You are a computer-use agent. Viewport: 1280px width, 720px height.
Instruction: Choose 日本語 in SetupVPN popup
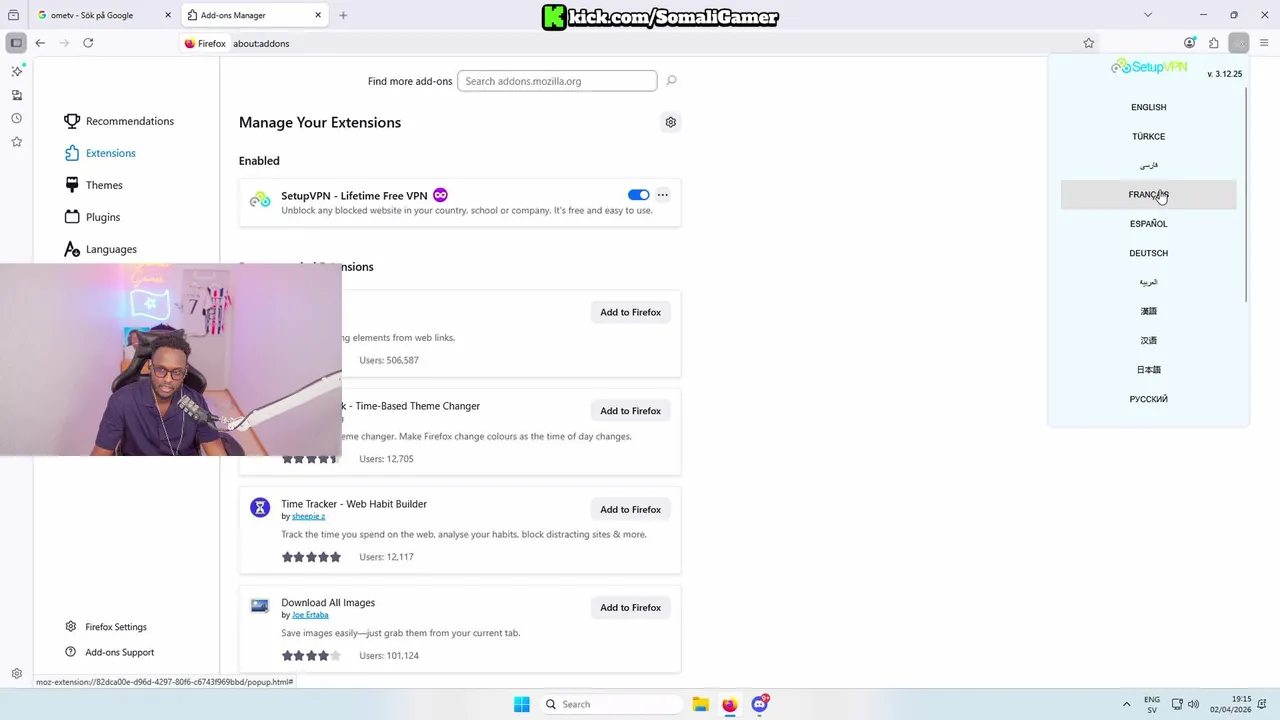(x=1148, y=370)
